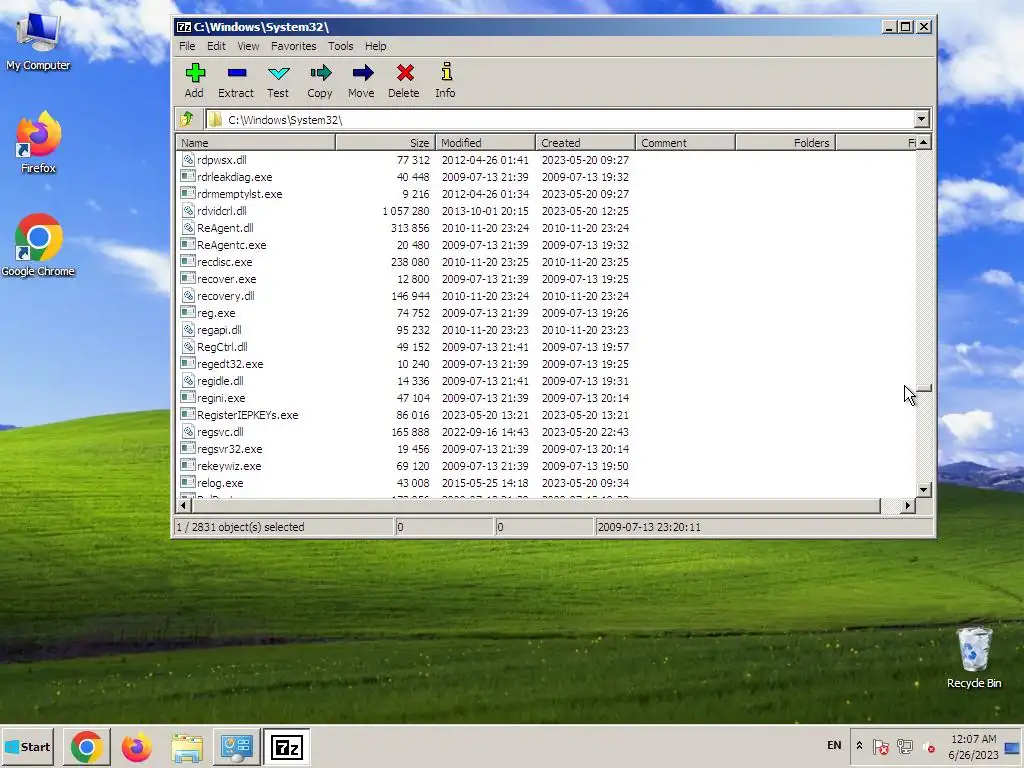Open the Tools menu
Screen dimensions: 1024x768
click(340, 46)
